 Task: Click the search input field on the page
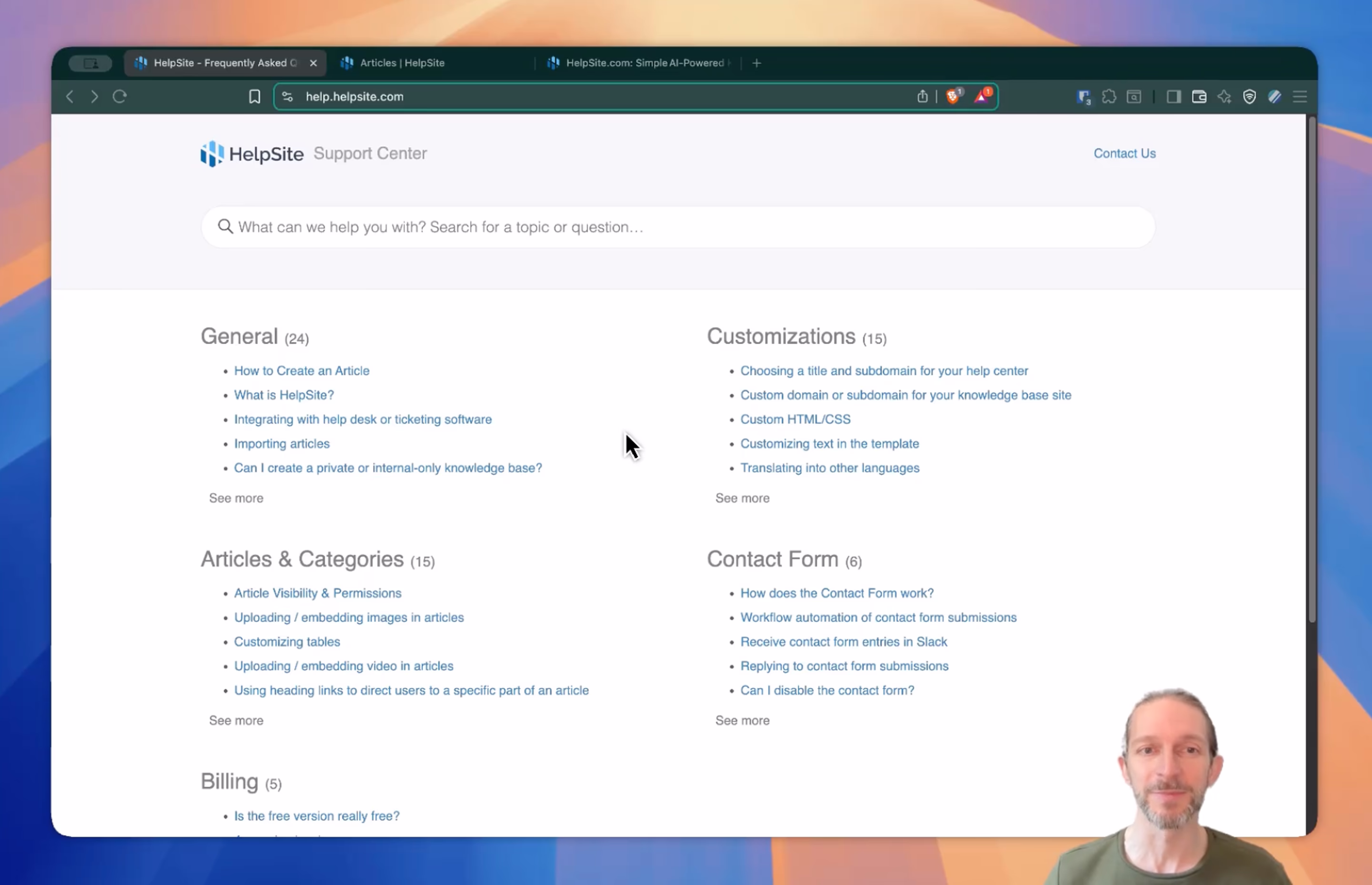pos(678,227)
